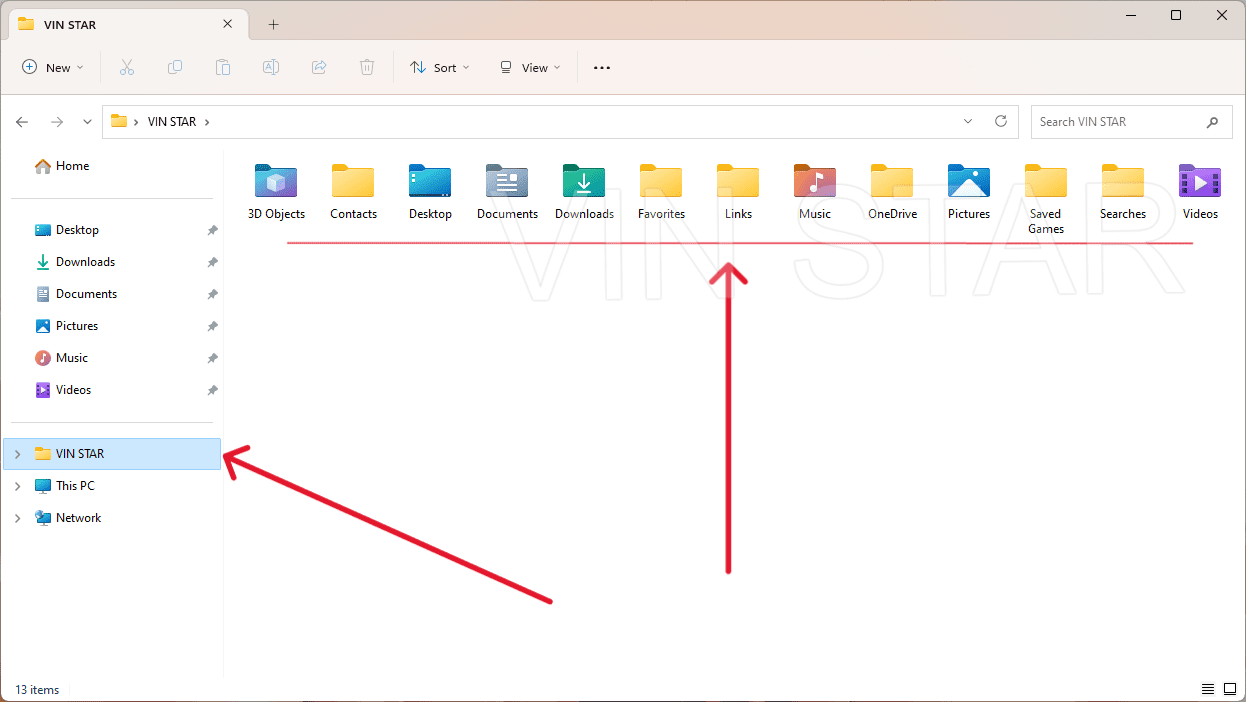Click the Share toolbar icon

click(x=319, y=67)
